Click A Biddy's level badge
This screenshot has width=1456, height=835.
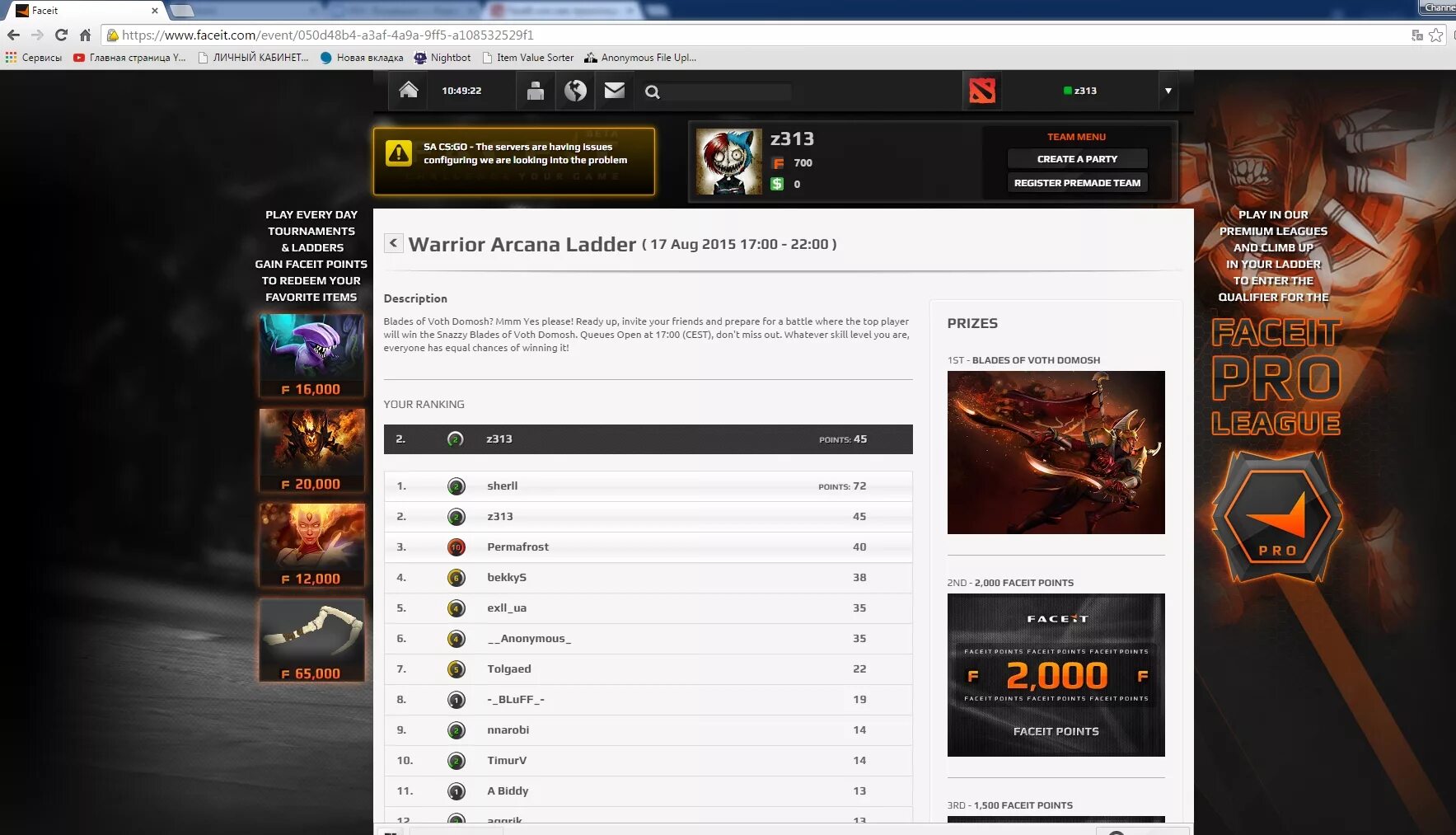(x=456, y=791)
